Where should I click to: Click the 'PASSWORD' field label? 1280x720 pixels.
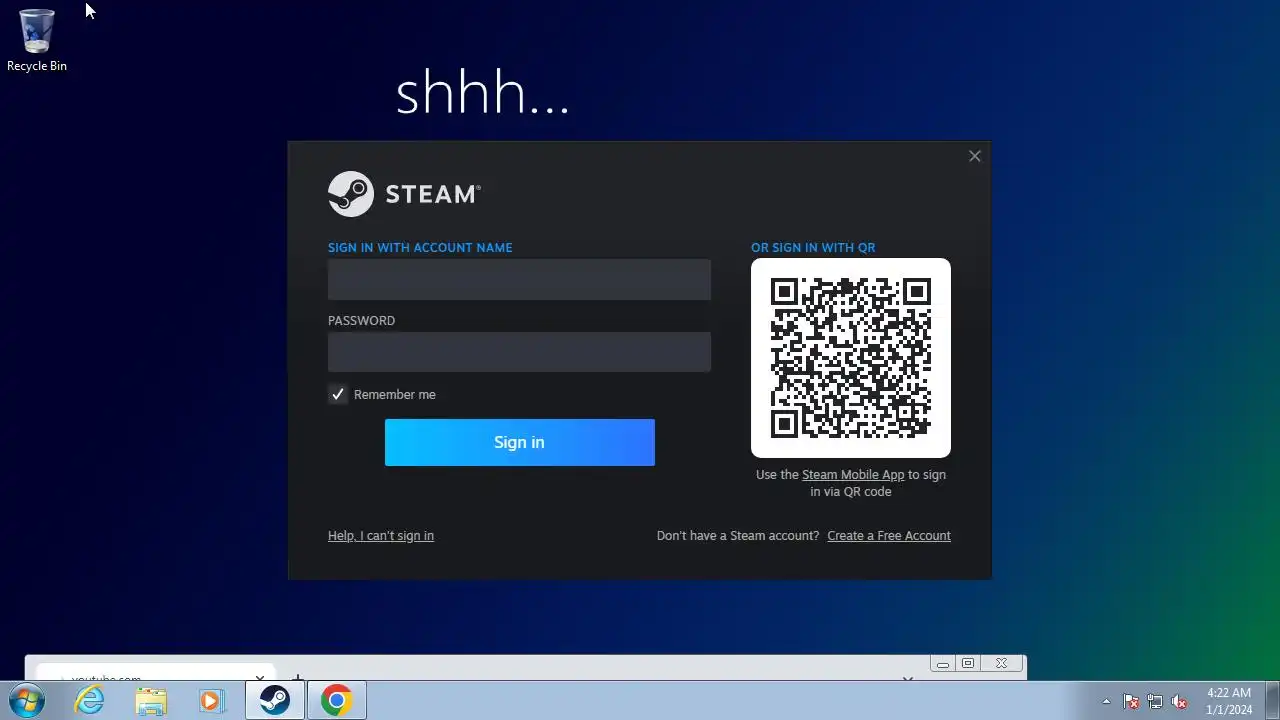(x=361, y=321)
